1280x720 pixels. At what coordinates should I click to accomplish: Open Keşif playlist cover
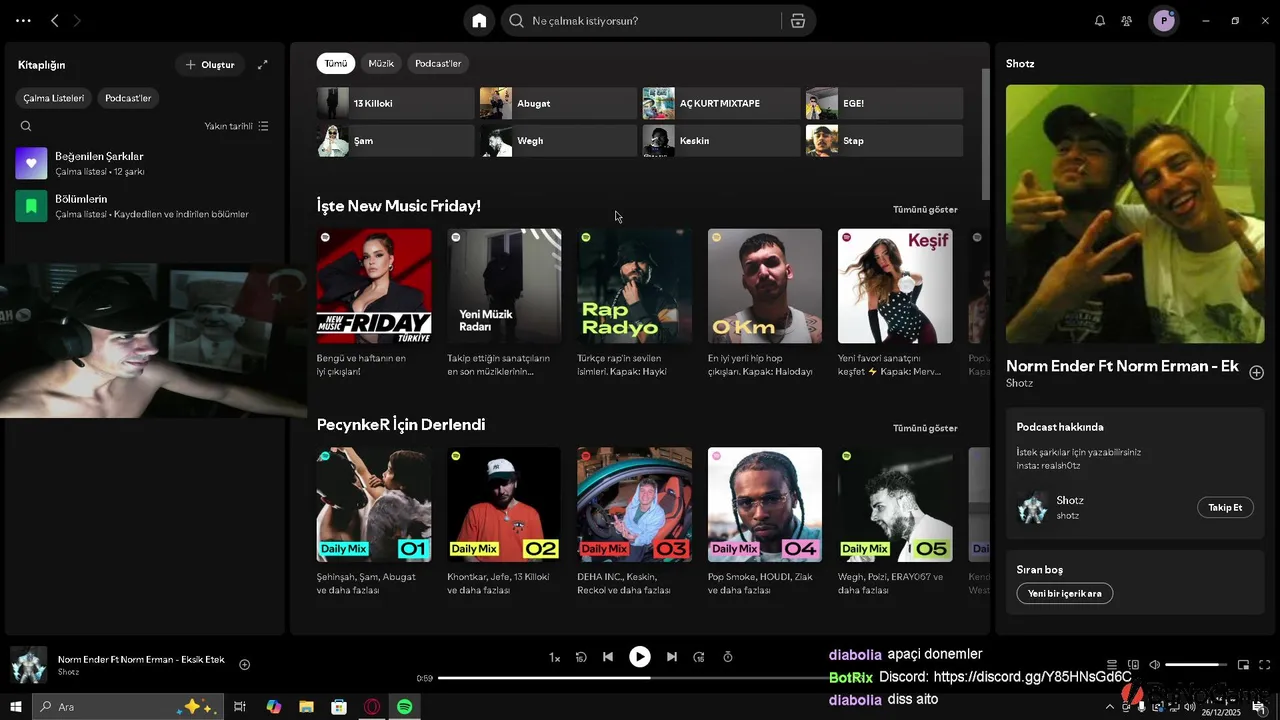(895, 286)
